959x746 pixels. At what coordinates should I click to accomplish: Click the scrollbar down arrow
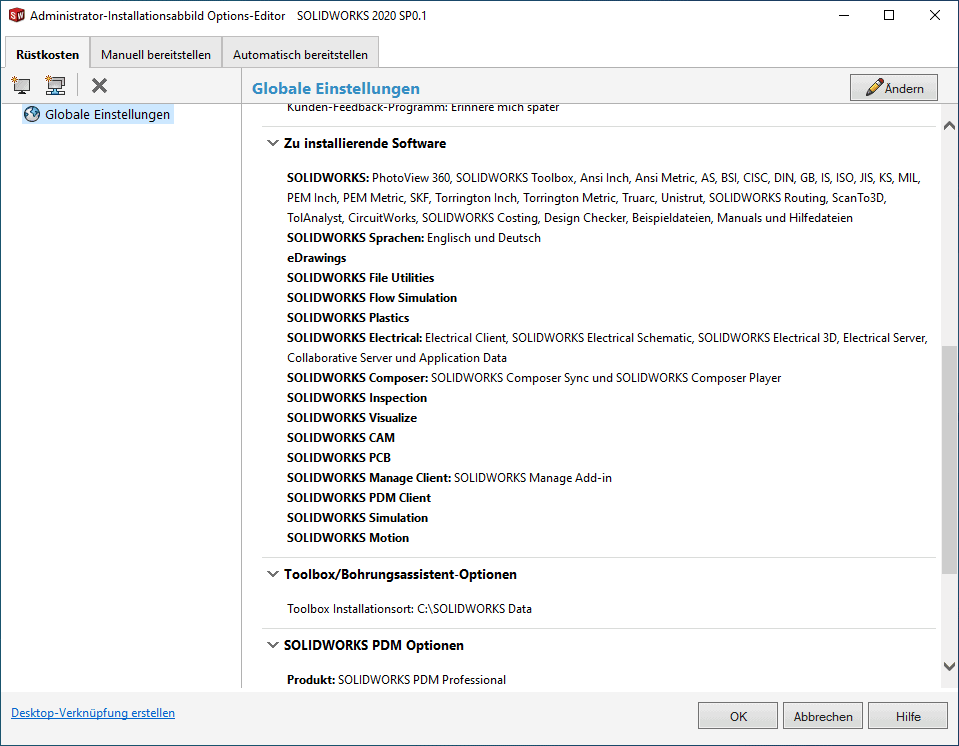949,667
